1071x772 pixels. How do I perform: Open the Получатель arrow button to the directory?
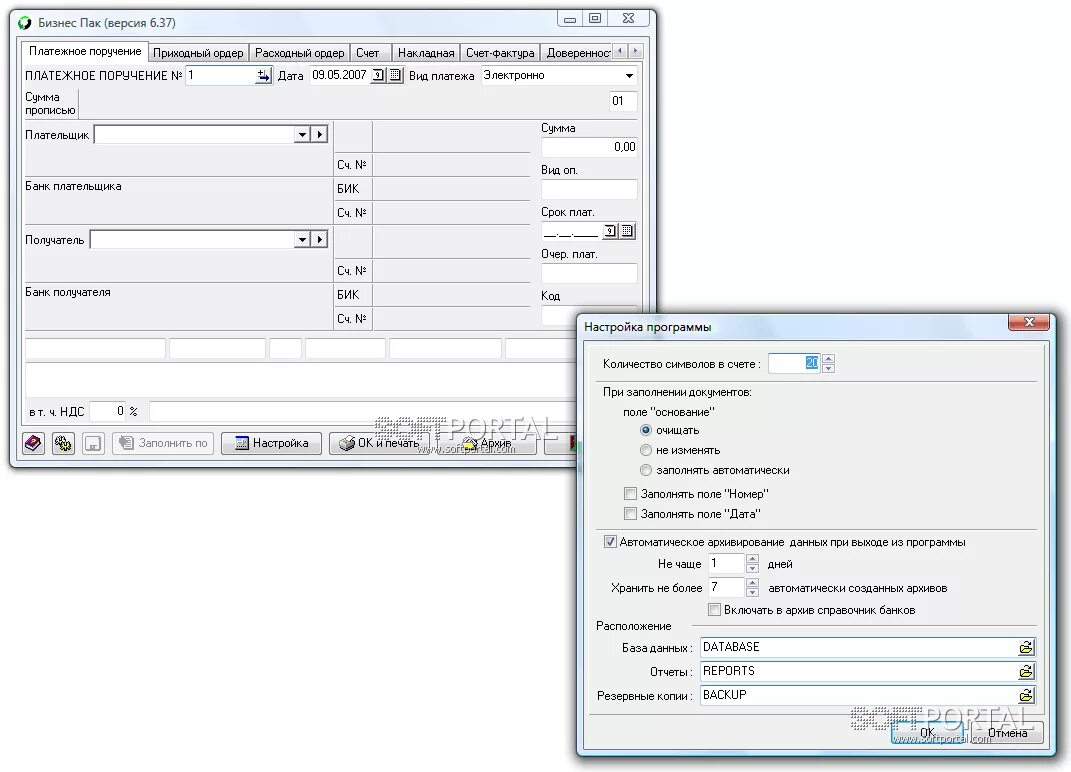pos(320,239)
